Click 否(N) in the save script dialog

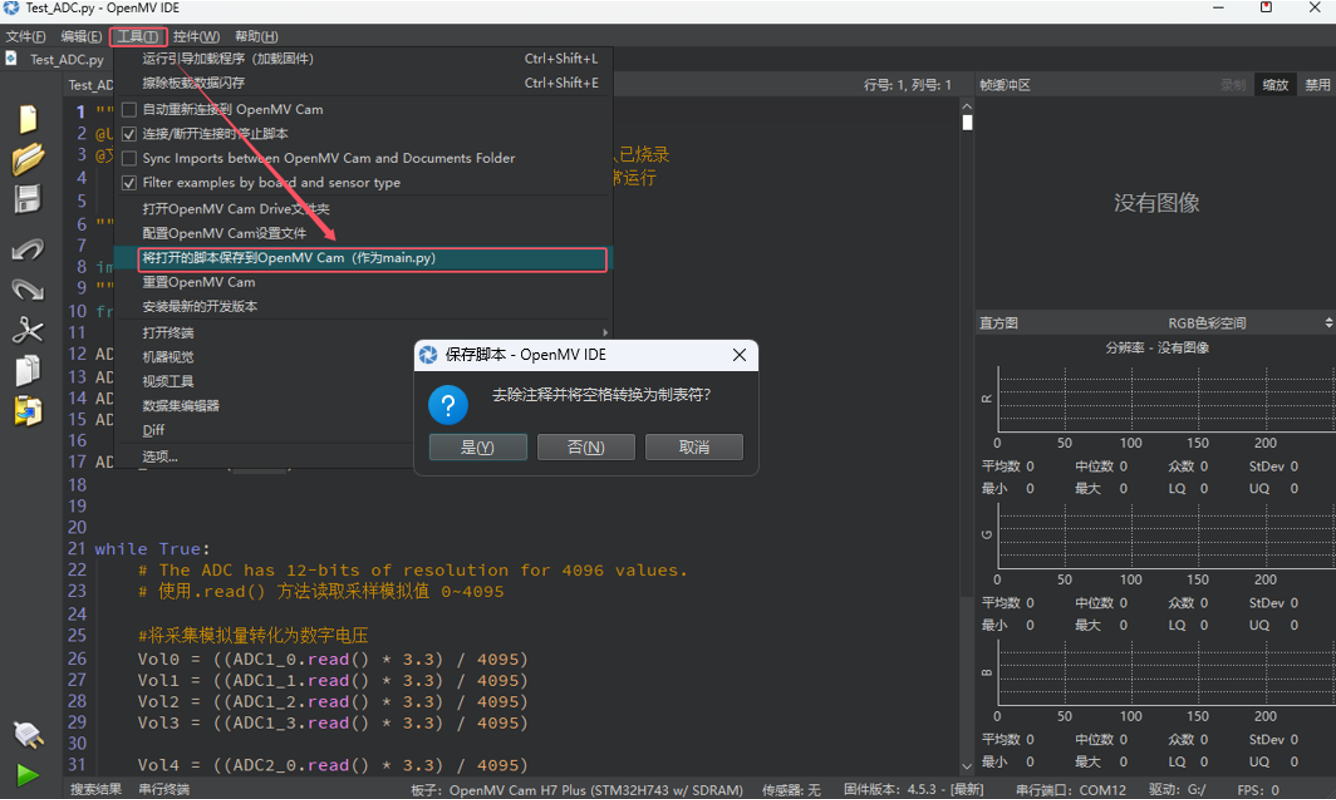coord(586,447)
